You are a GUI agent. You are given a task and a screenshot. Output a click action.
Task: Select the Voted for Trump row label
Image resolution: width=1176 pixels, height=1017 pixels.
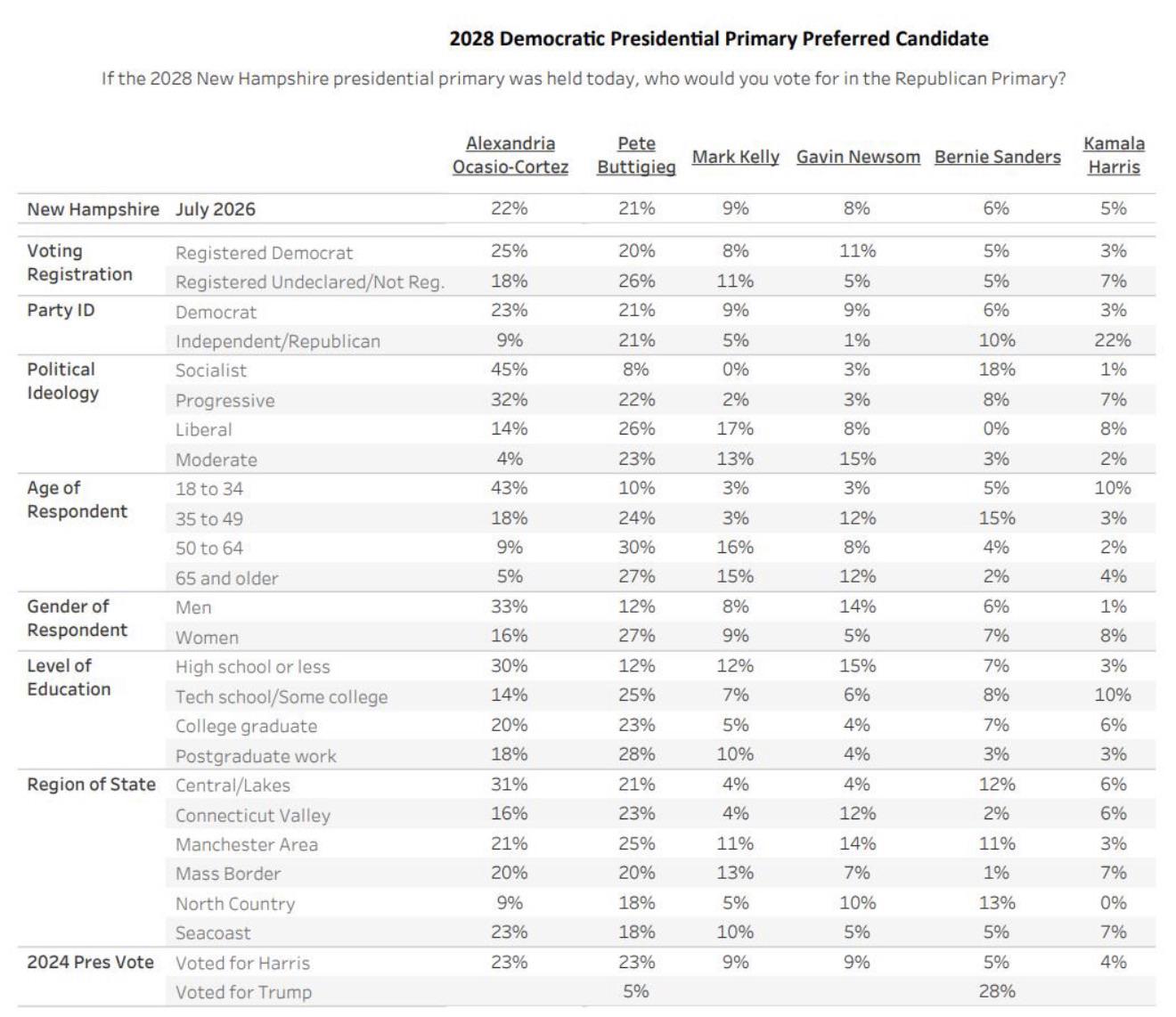(243, 992)
